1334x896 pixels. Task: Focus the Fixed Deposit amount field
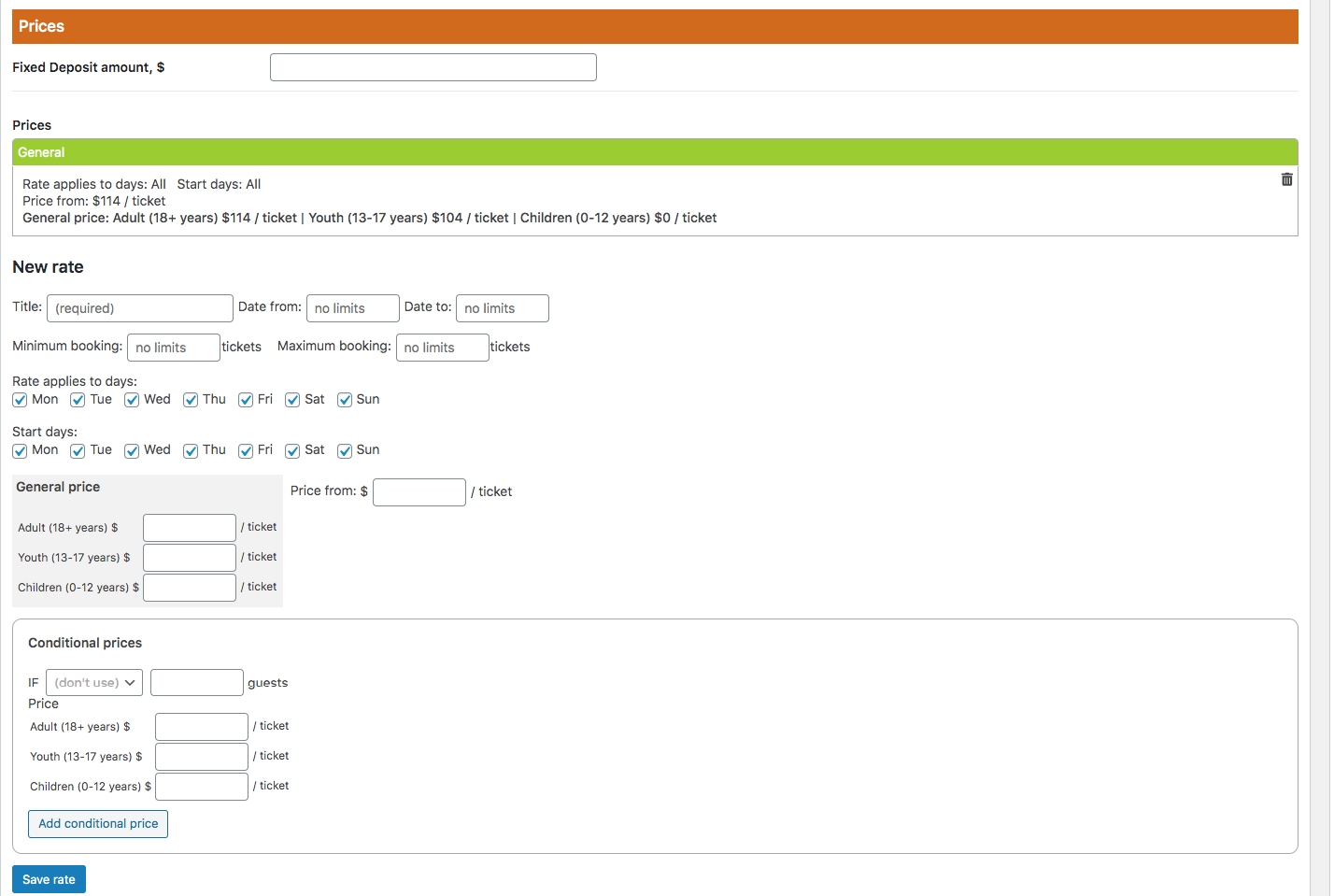click(x=433, y=67)
